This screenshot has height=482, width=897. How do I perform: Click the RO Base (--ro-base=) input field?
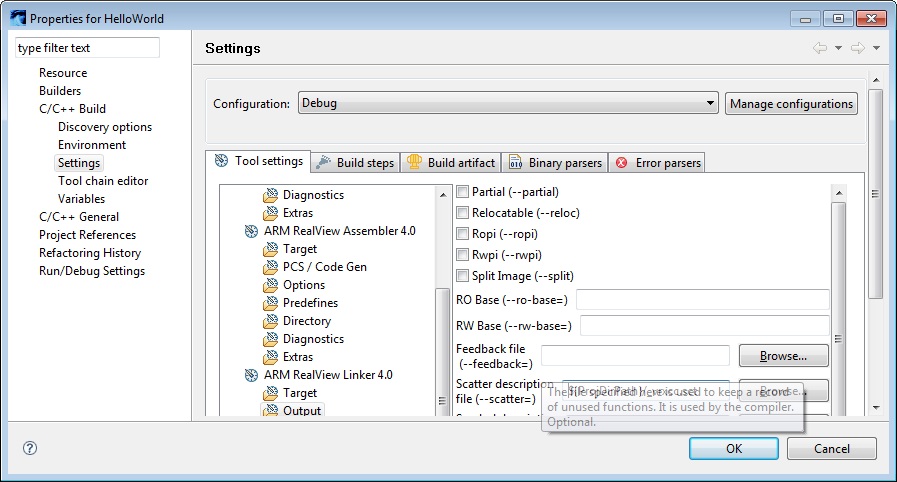702,300
